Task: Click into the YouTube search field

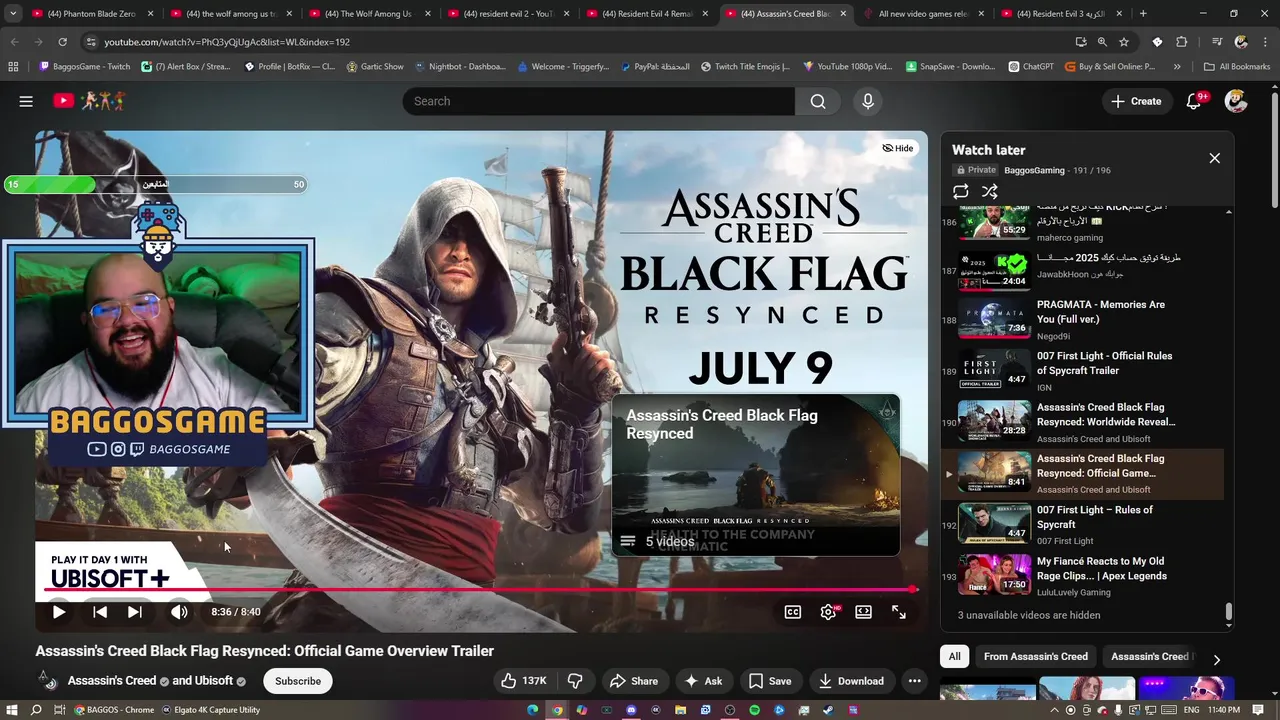Action: click(x=598, y=101)
